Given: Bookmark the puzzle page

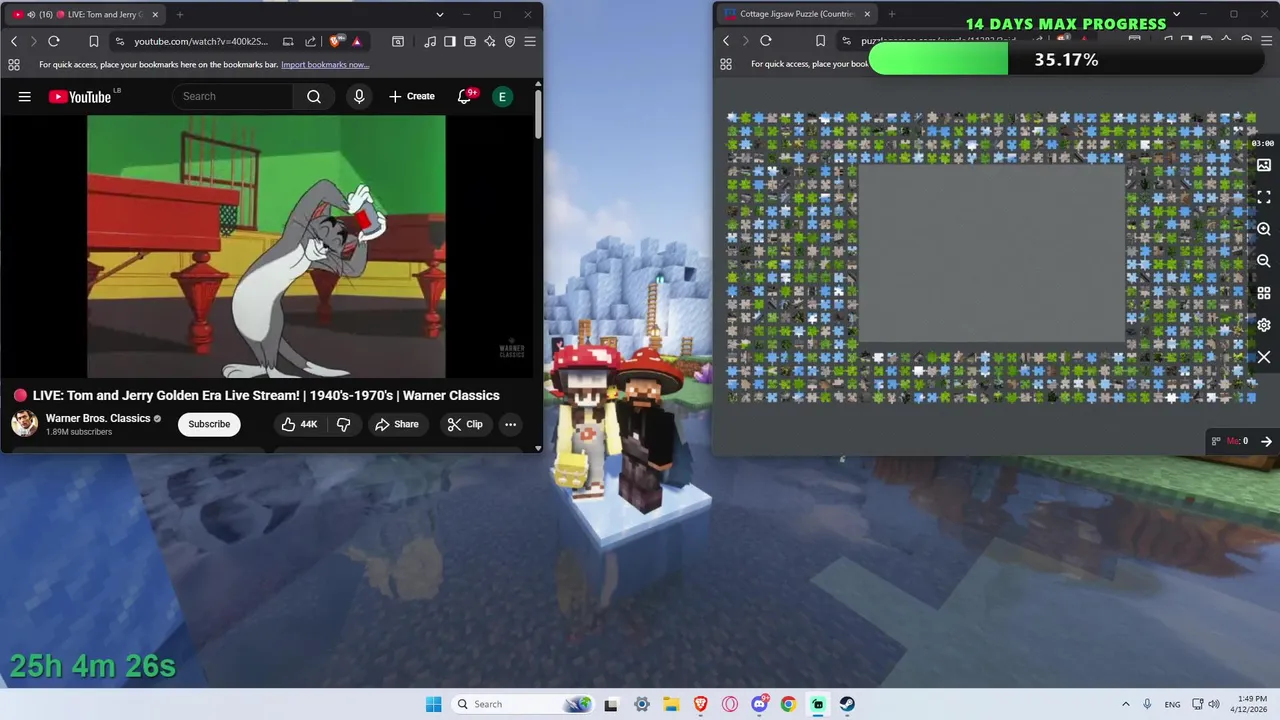Looking at the screenshot, I should tap(820, 41).
